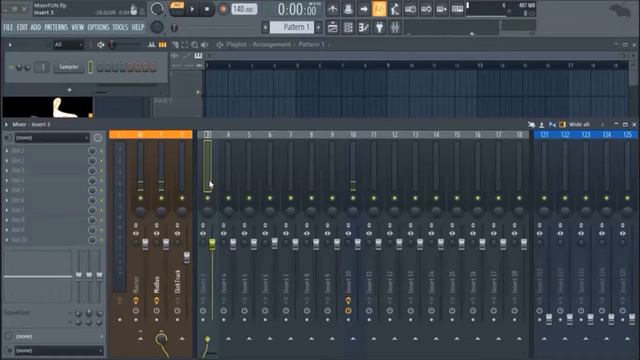640x360 pixels.
Task: Click the transport Stop button
Action: [207, 9]
